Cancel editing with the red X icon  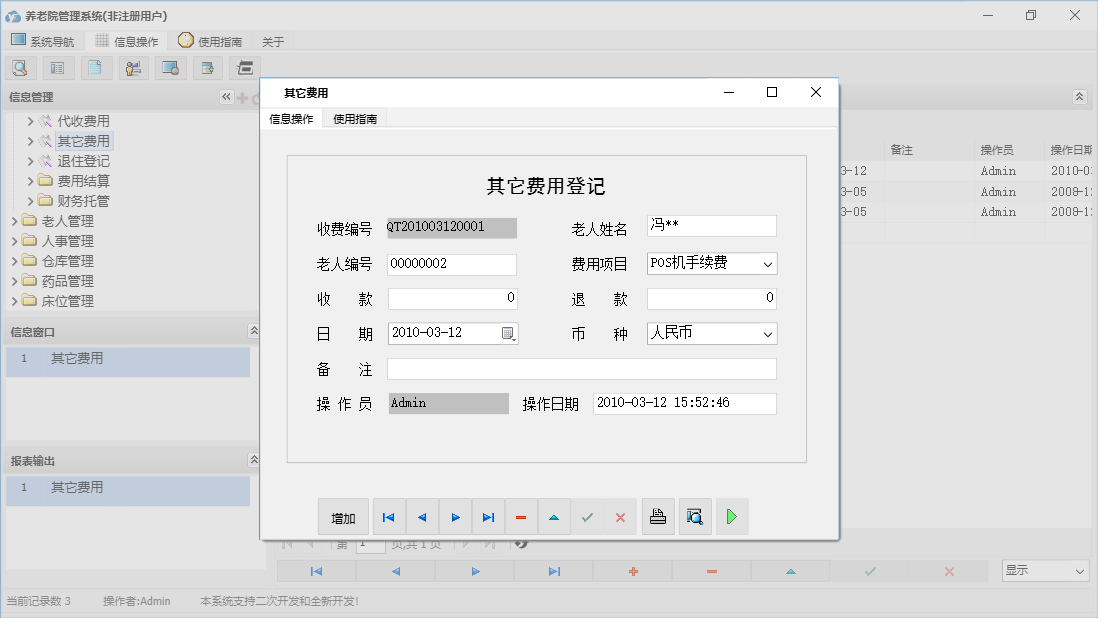click(x=620, y=516)
